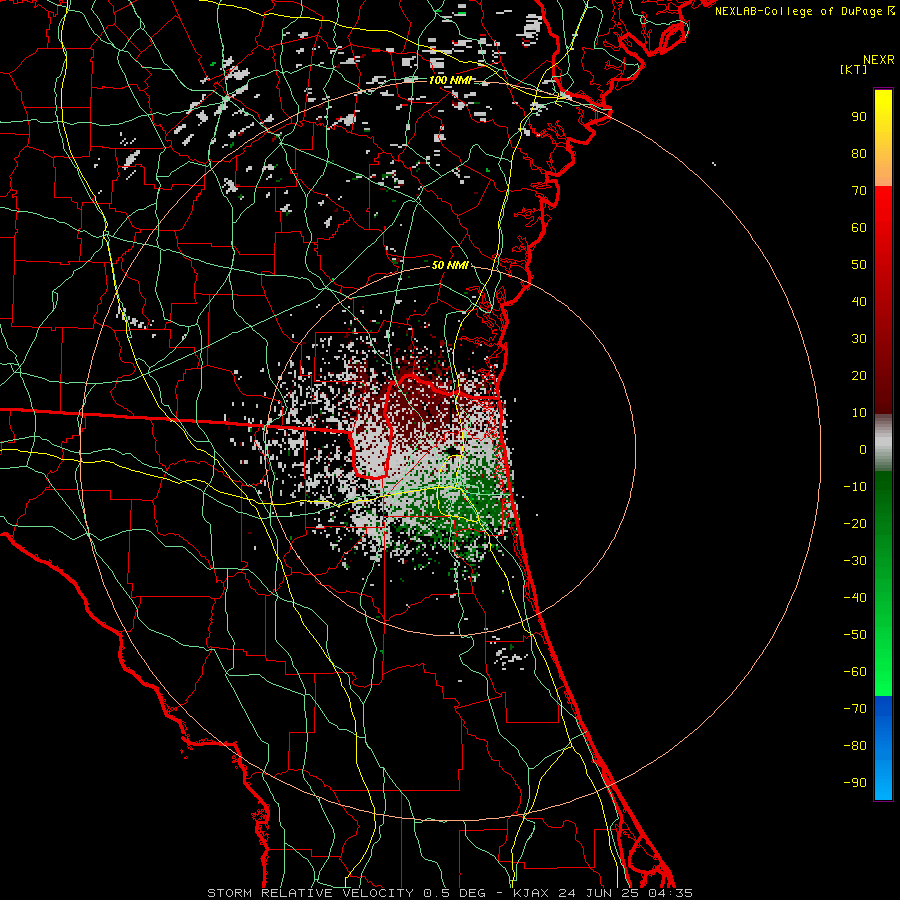This screenshot has width=900, height=900.
Task: Click the KJAX station ID in the caption
Action: click(x=531, y=893)
